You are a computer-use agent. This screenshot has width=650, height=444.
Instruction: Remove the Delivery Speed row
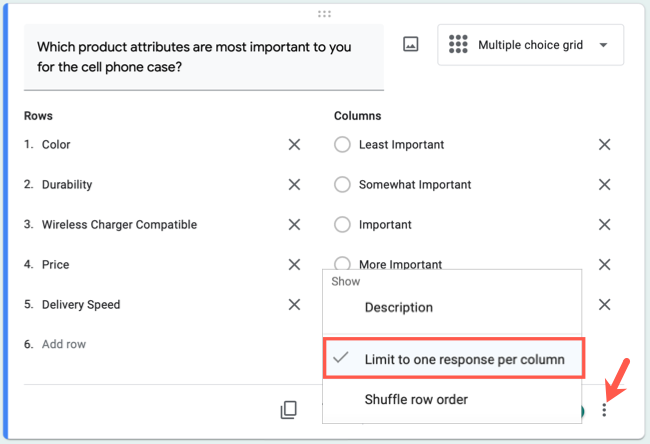pyautogui.click(x=294, y=305)
